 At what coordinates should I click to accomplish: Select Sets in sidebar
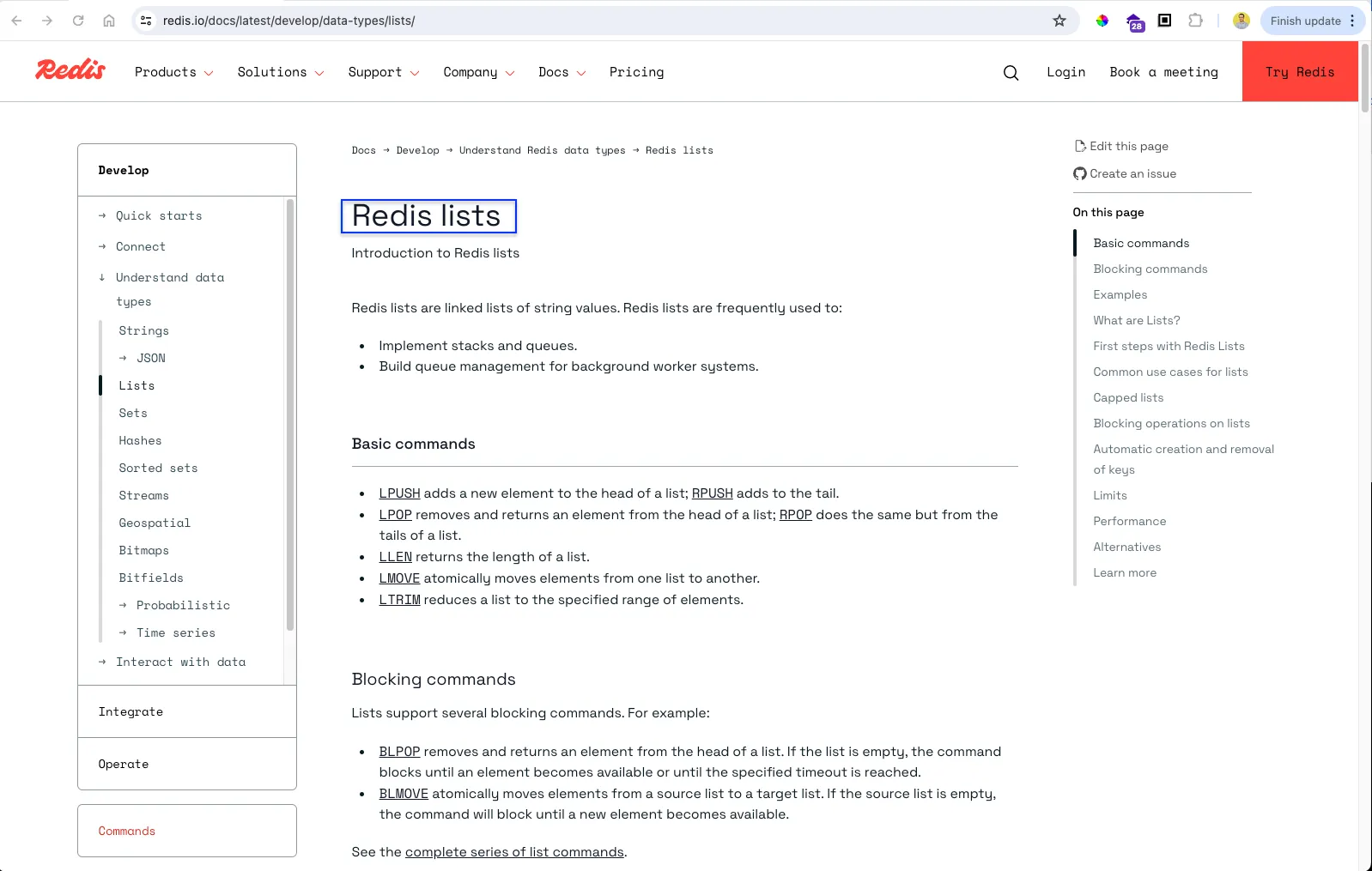pos(133,413)
